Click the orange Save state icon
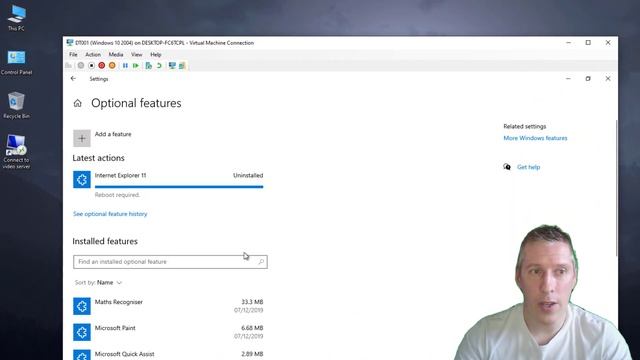 [x=112, y=66]
